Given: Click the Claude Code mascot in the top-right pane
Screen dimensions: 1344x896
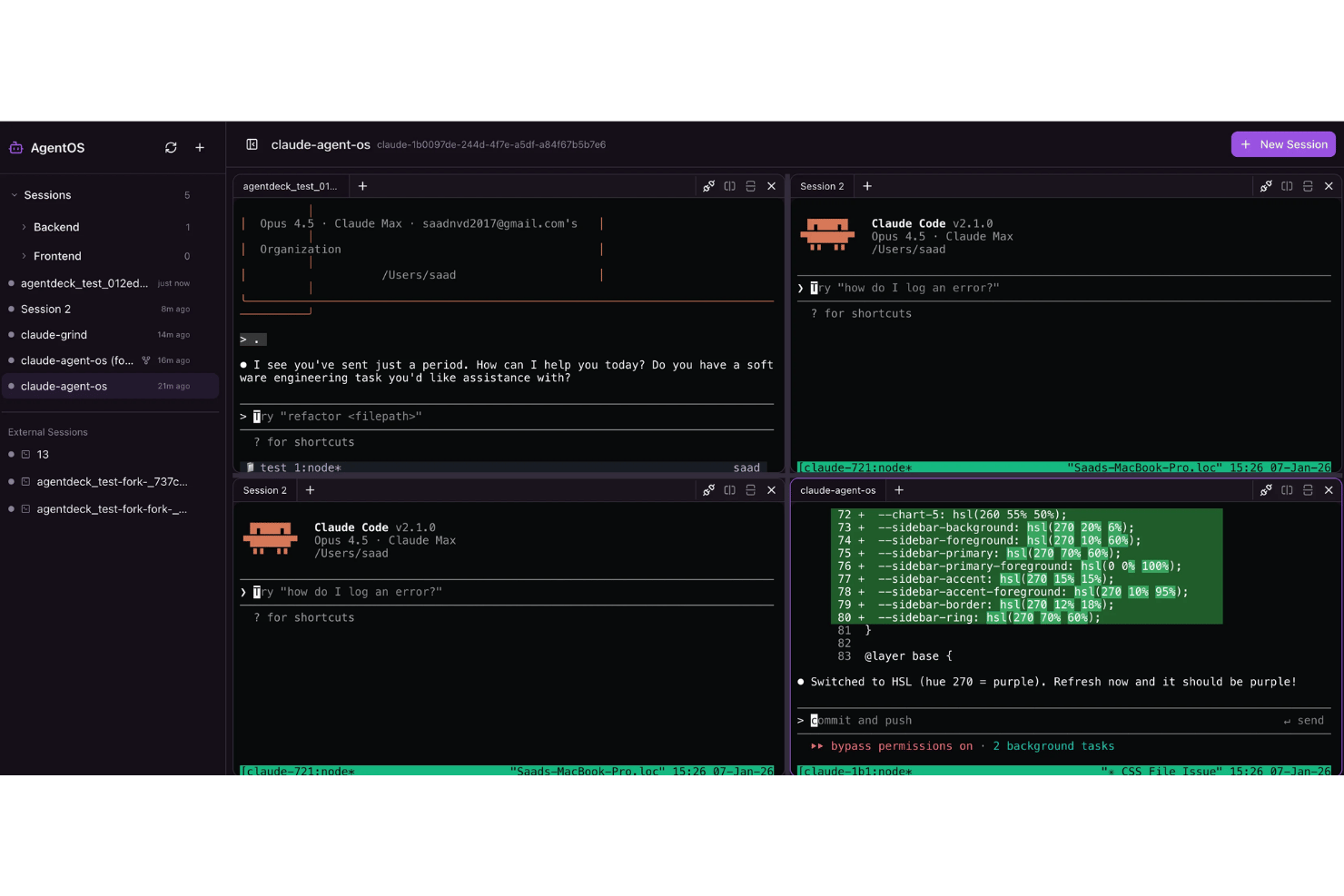Looking at the screenshot, I should click(827, 234).
